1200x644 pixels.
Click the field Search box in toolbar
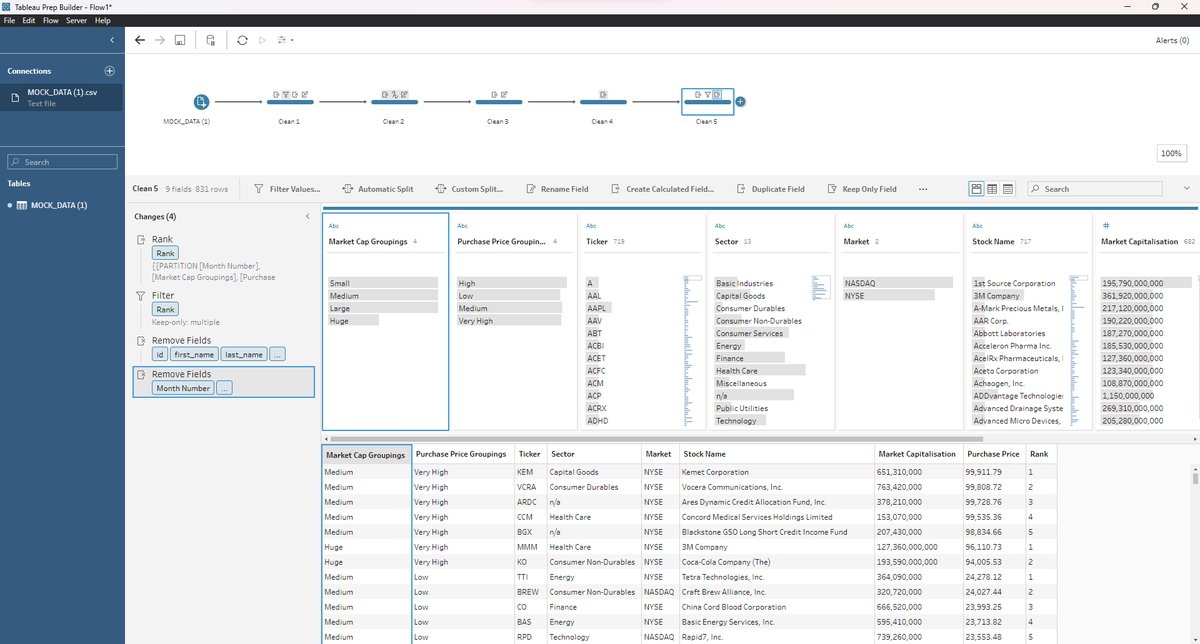(x=1095, y=188)
